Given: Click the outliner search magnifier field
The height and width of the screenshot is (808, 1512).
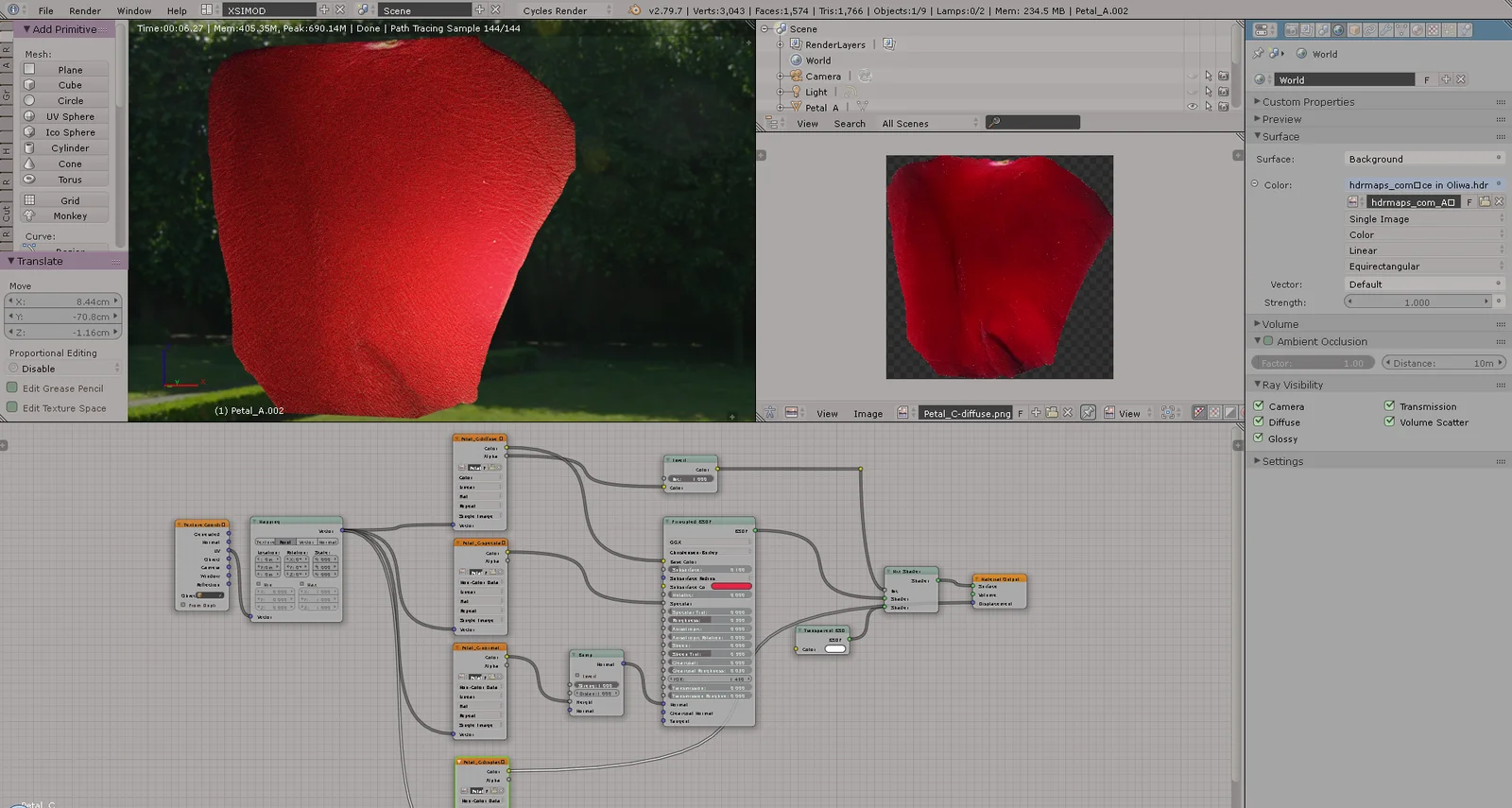Looking at the screenshot, I should (x=1033, y=122).
